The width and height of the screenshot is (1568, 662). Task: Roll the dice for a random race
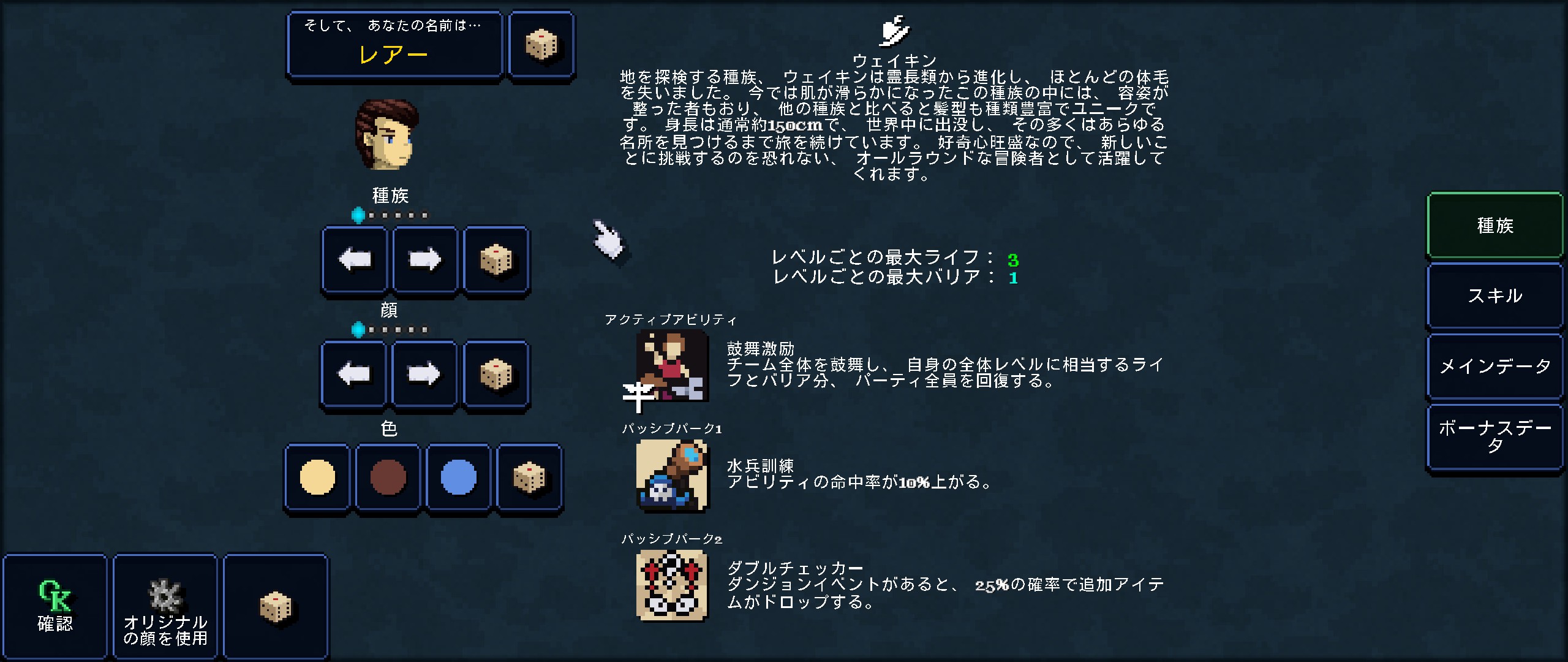(x=496, y=260)
